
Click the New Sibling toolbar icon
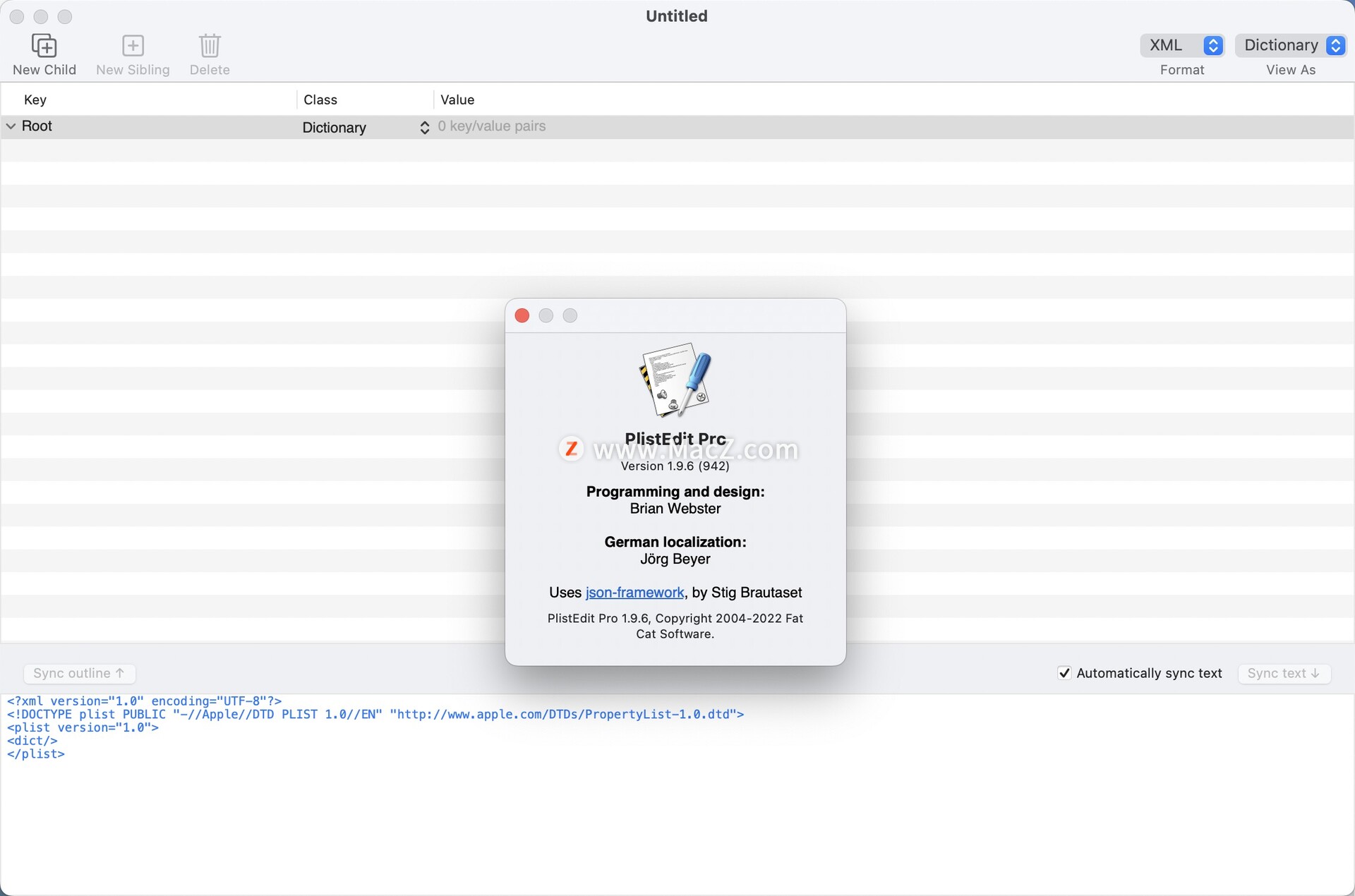pyautogui.click(x=133, y=46)
